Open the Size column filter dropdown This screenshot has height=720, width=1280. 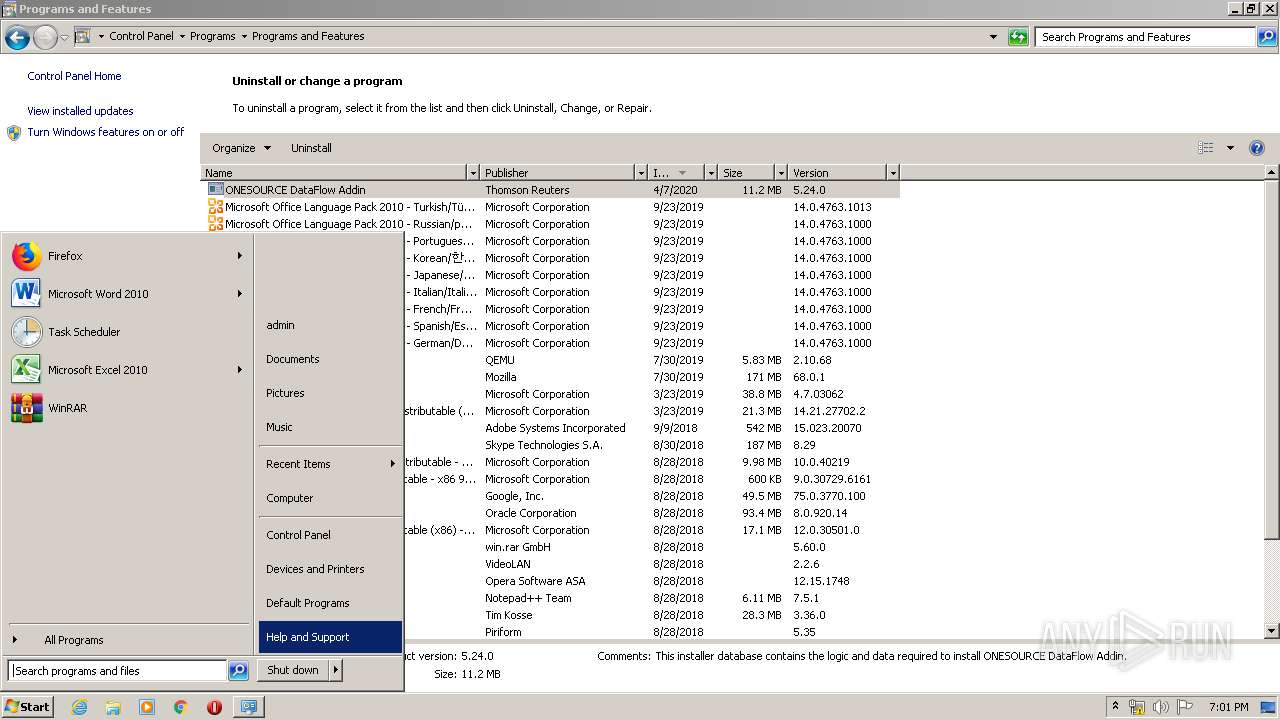point(781,173)
